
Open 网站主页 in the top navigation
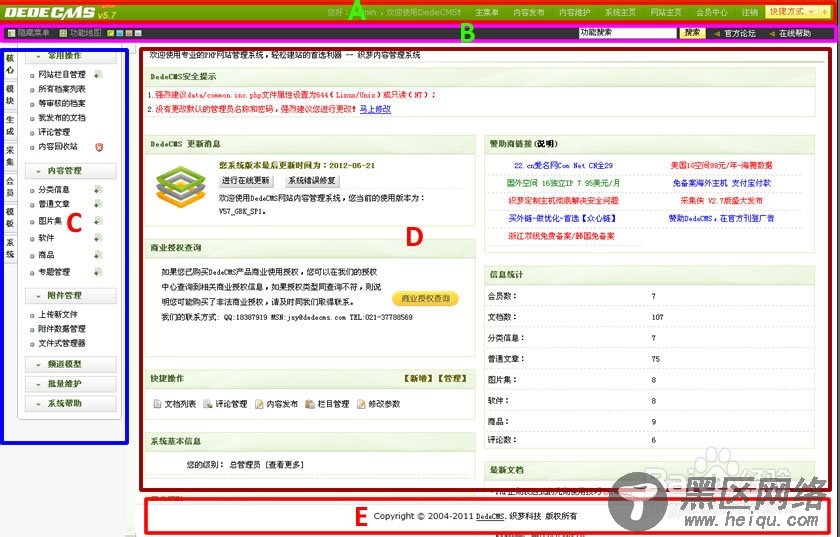pos(666,12)
